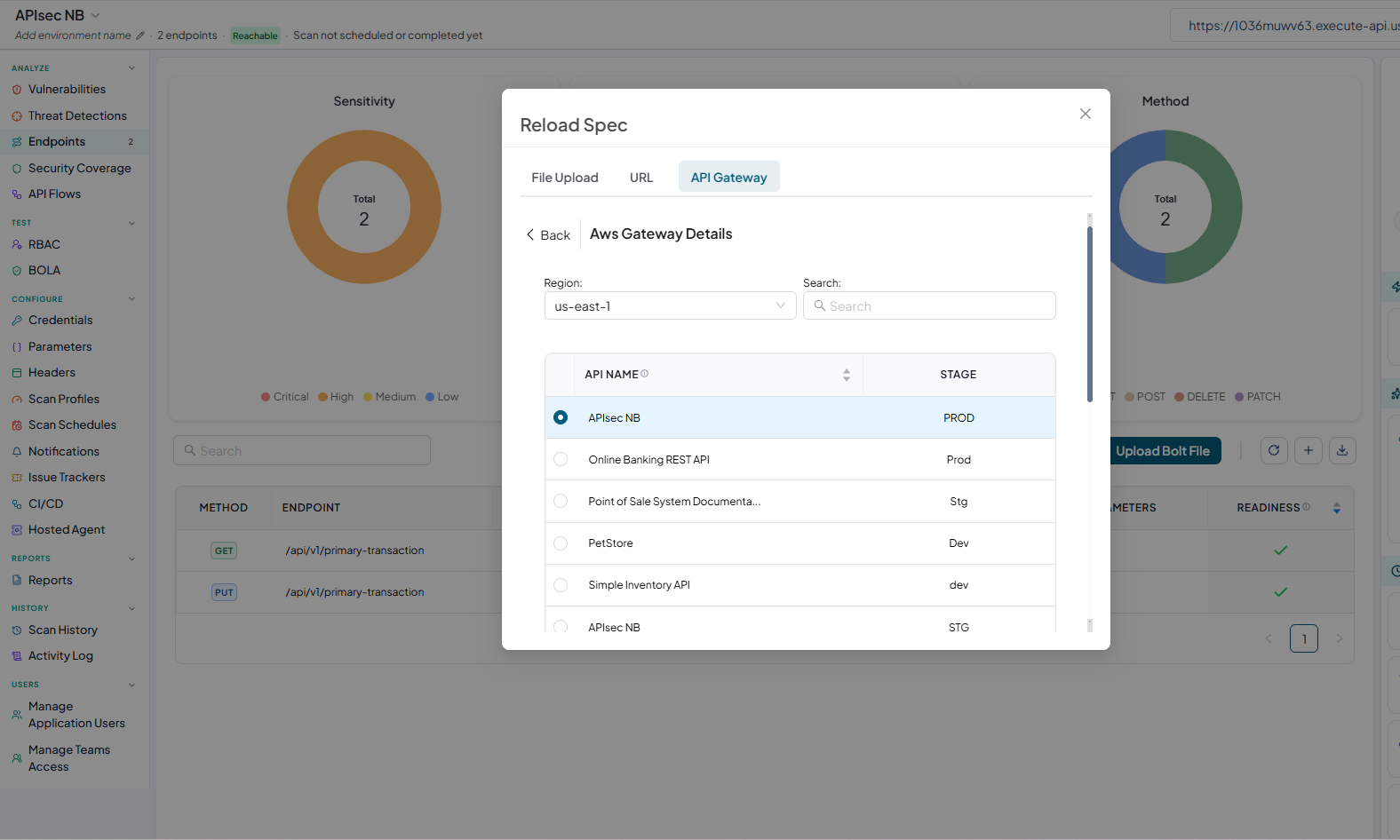Open Notifications settings
Image resolution: width=1400 pixels, height=840 pixels.
click(x=63, y=451)
